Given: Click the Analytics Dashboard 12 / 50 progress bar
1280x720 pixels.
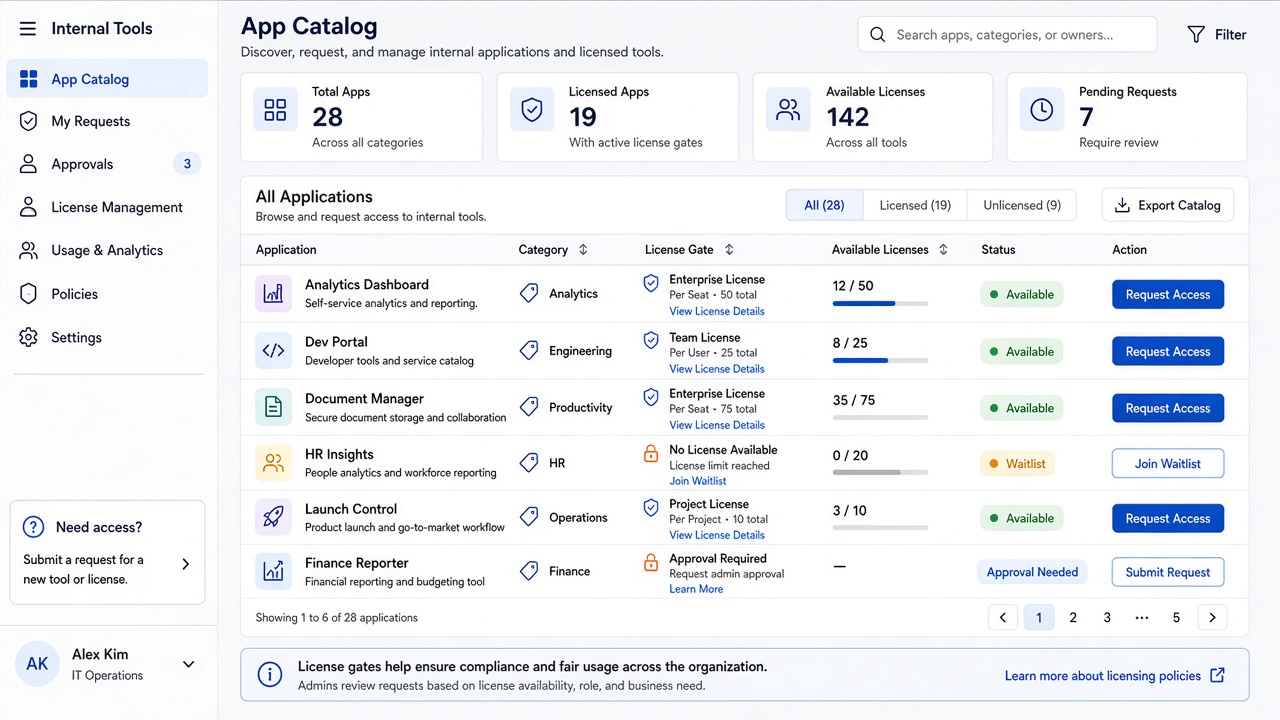Looking at the screenshot, I should click(x=880, y=303).
